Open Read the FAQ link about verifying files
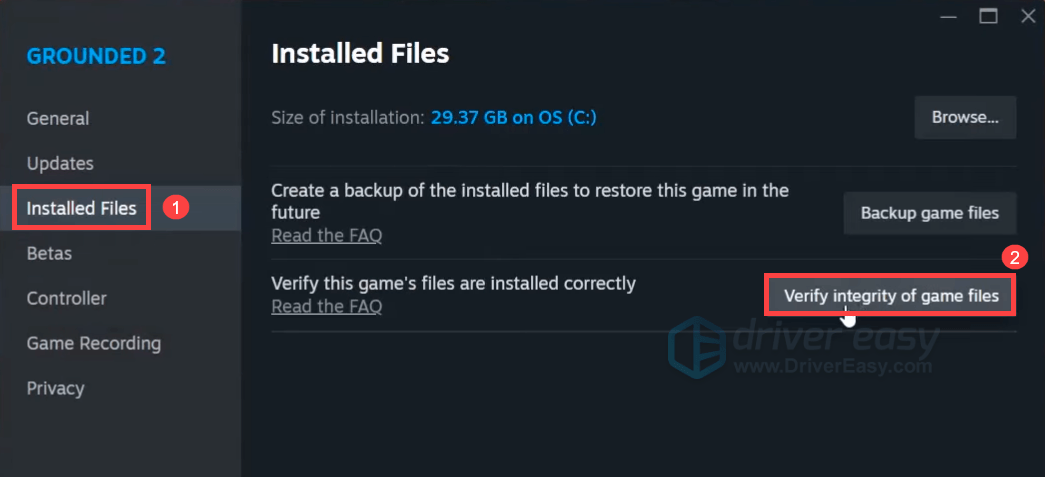This screenshot has width=1045, height=477. [326, 307]
